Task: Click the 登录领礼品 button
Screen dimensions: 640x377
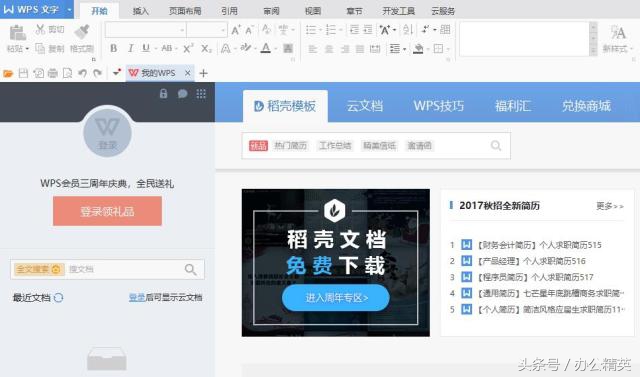Action: click(x=107, y=211)
